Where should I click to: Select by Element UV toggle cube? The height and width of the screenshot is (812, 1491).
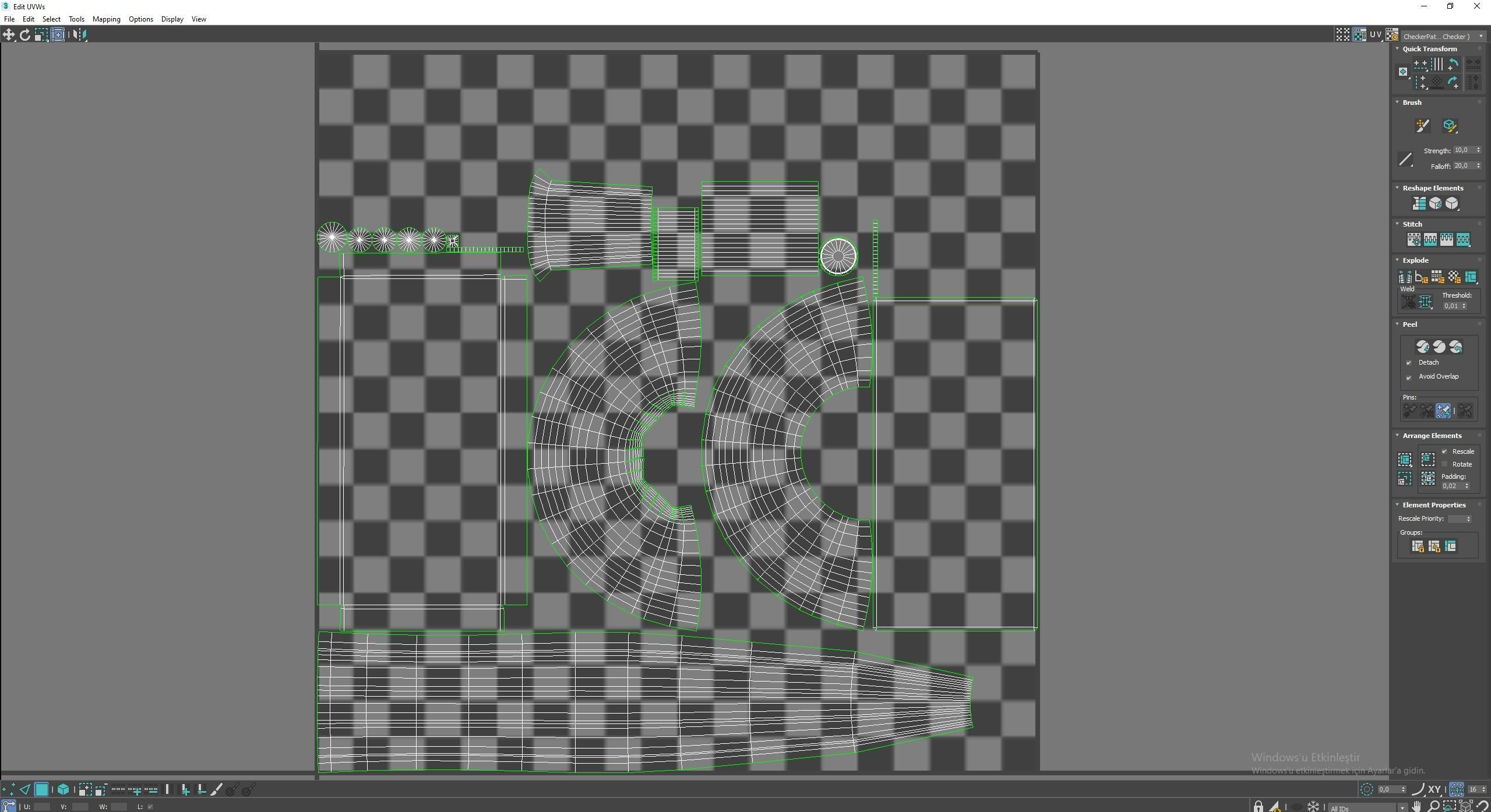63,790
